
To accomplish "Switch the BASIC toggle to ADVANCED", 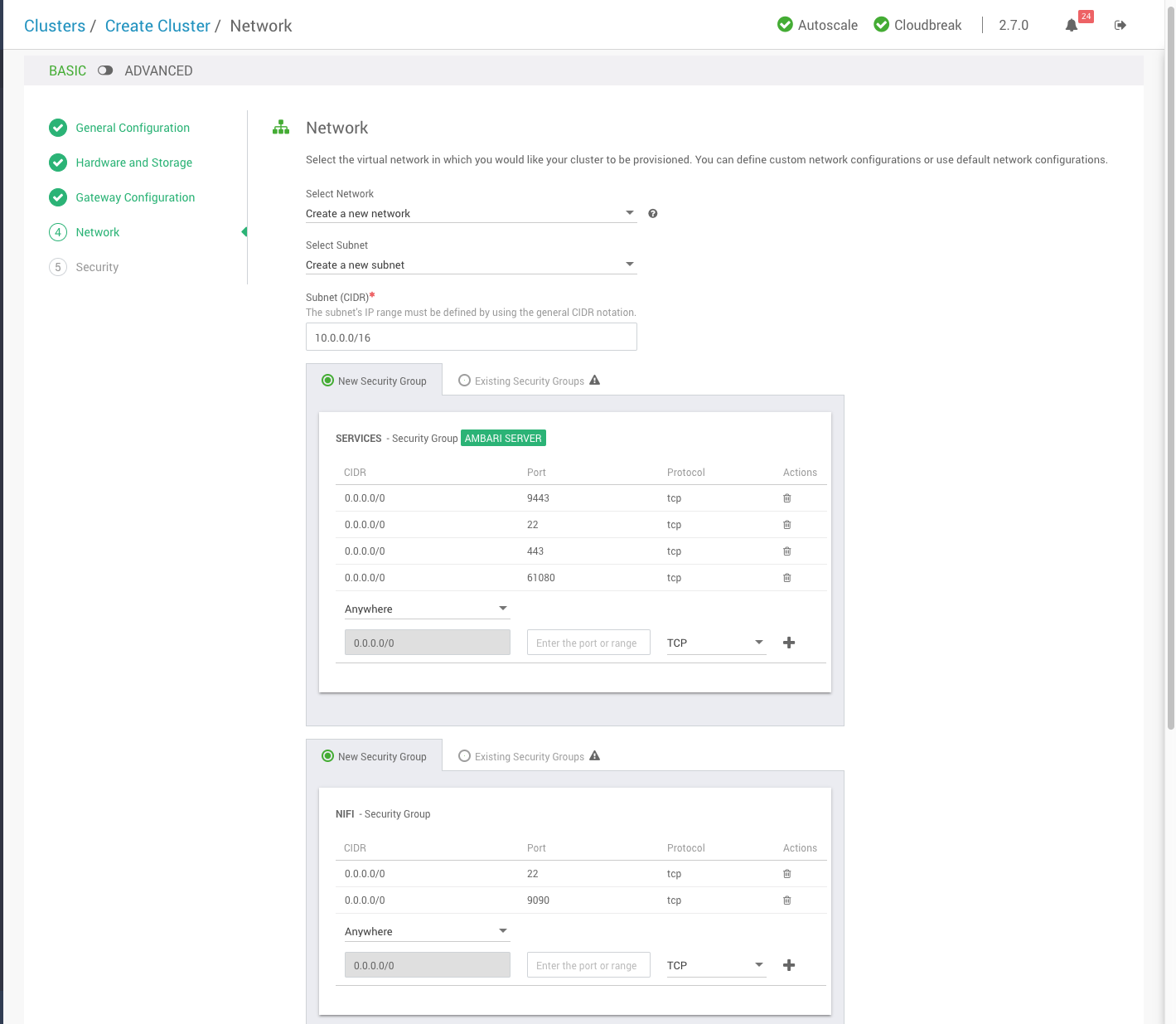I will 105,70.
